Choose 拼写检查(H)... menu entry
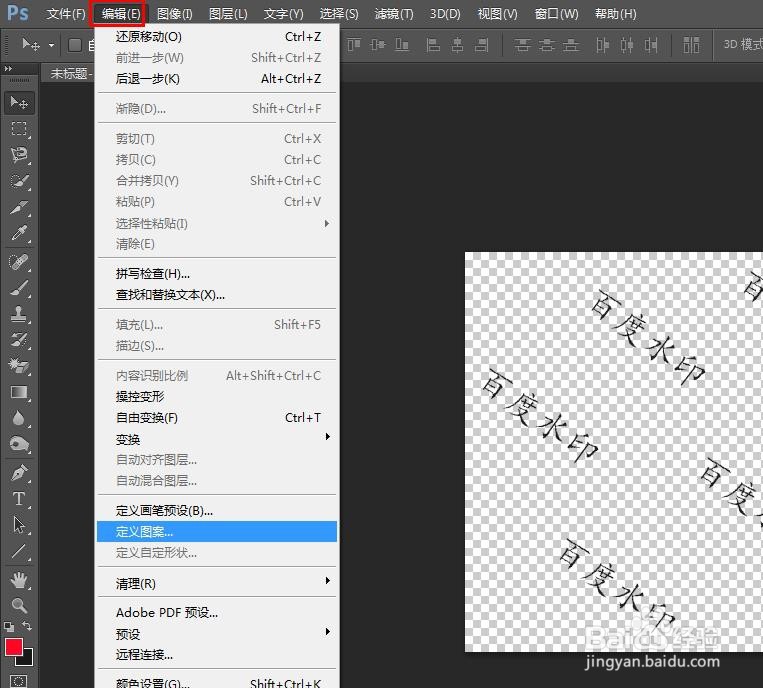Viewport: 763px width, 688px height. 217,274
